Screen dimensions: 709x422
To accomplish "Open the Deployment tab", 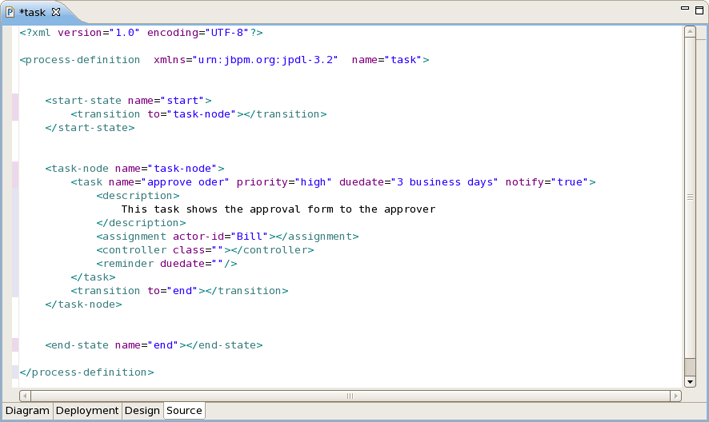I will pos(87,411).
